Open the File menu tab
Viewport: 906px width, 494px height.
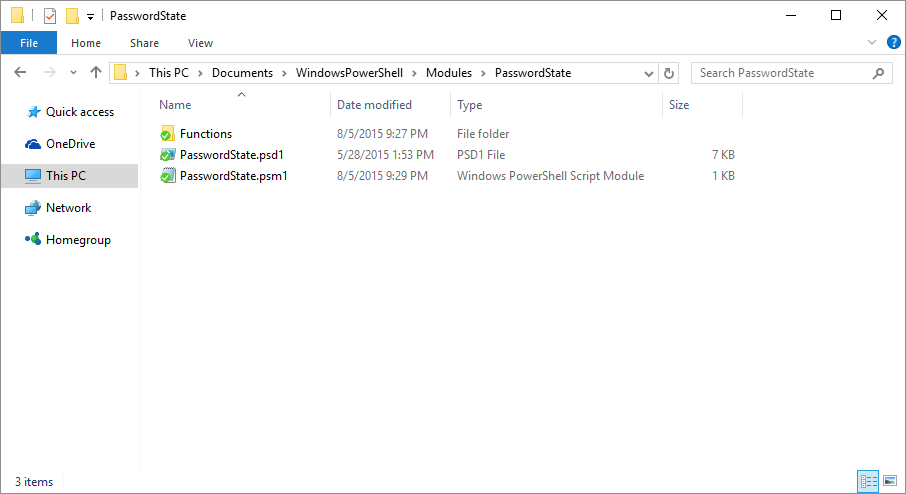[x=29, y=43]
